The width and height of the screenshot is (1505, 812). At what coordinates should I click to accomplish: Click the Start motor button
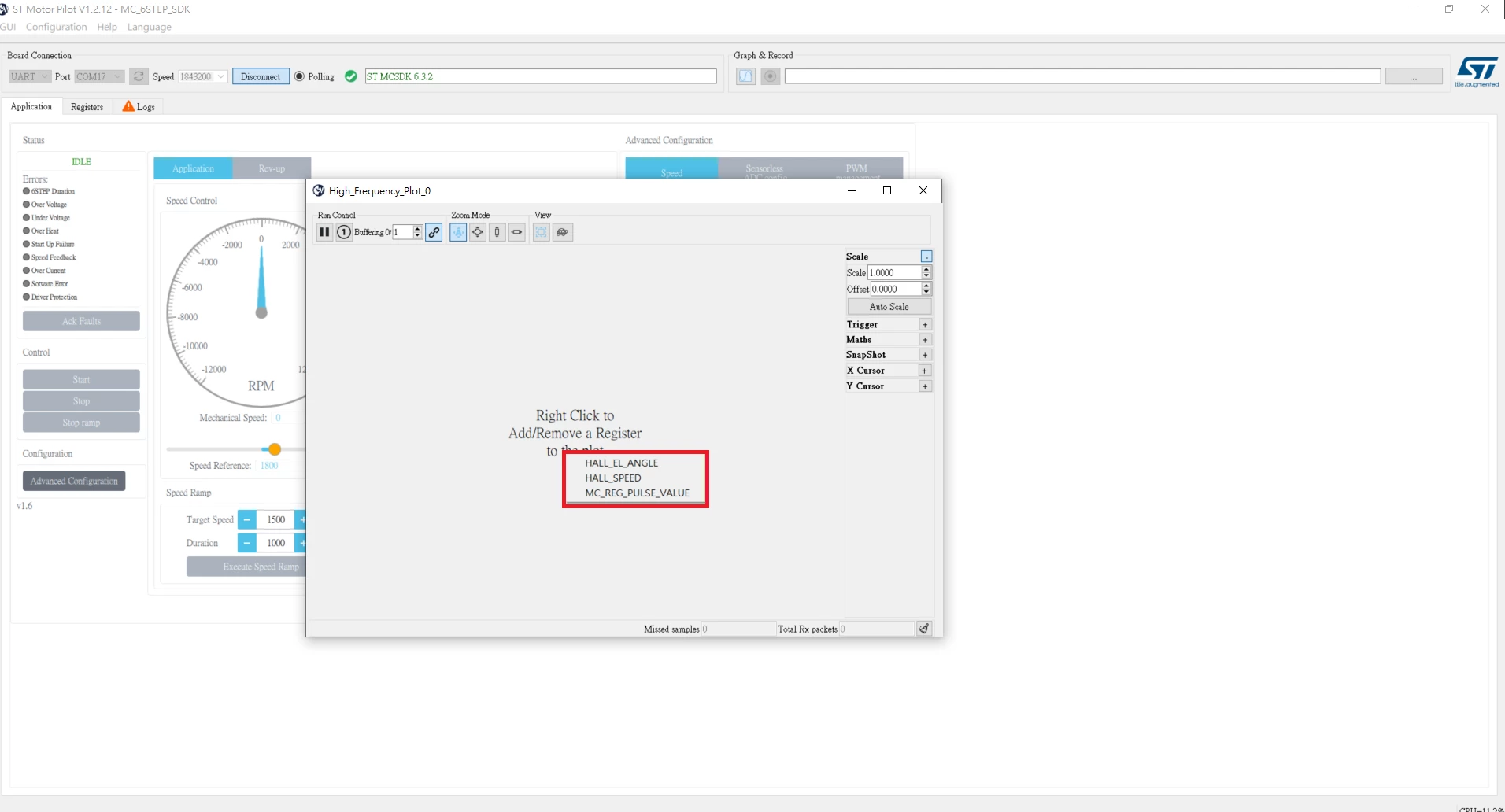81,379
